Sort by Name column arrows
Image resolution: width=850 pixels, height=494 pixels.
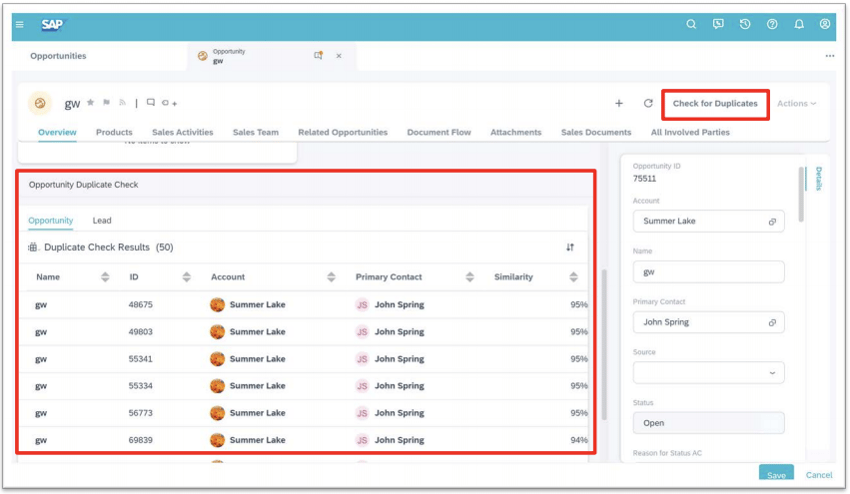pos(105,277)
